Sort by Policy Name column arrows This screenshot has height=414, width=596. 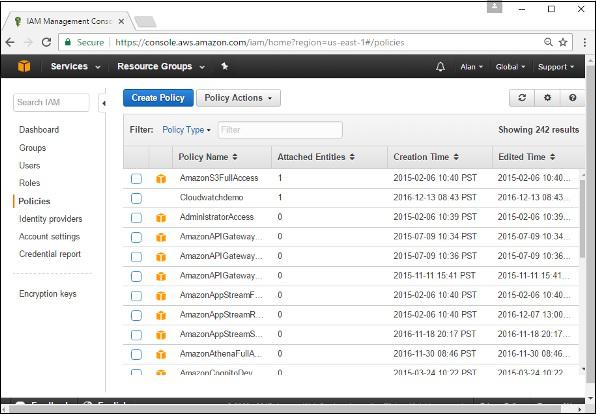tap(235, 157)
